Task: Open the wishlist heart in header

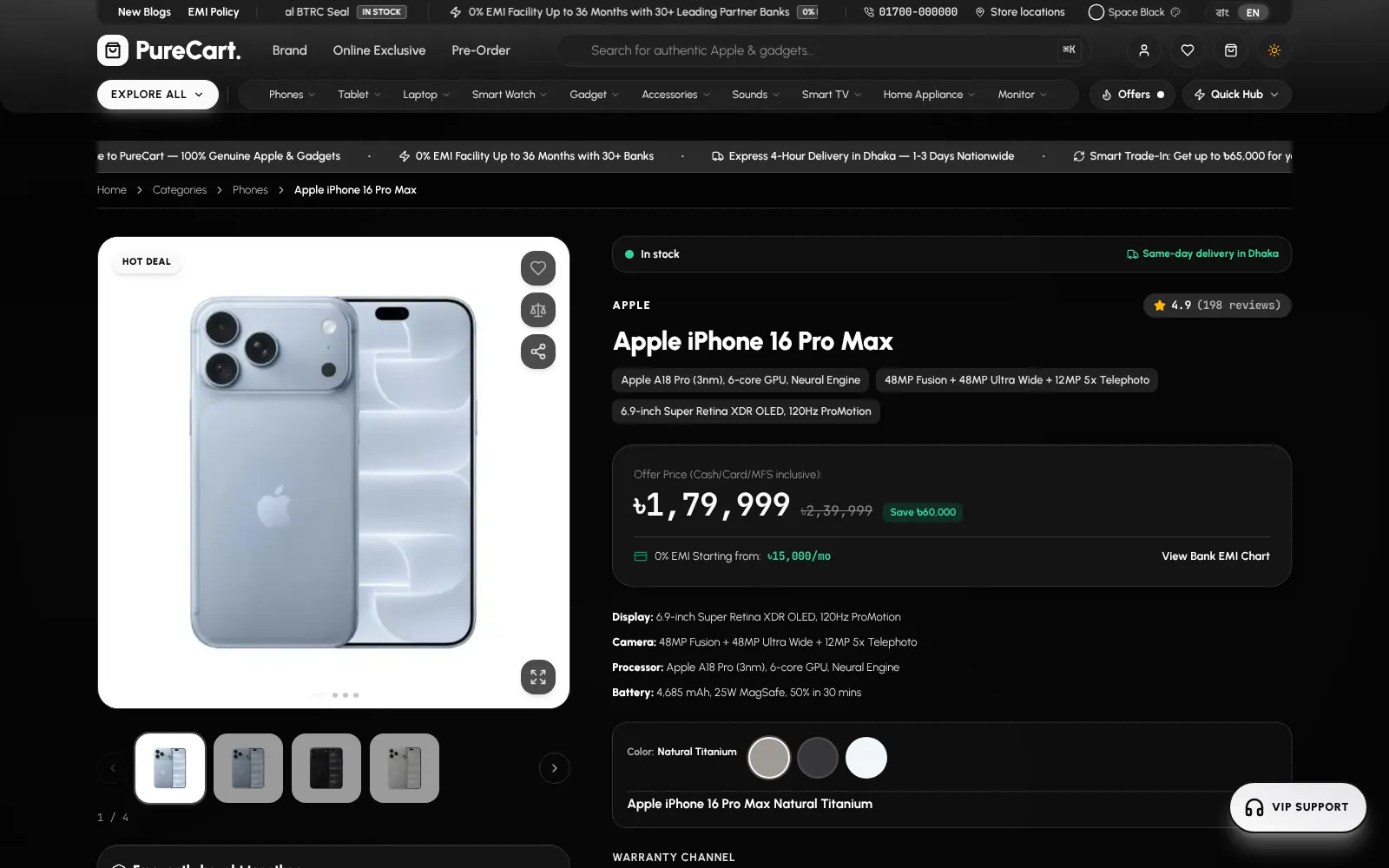Action: click(1188, 50)
